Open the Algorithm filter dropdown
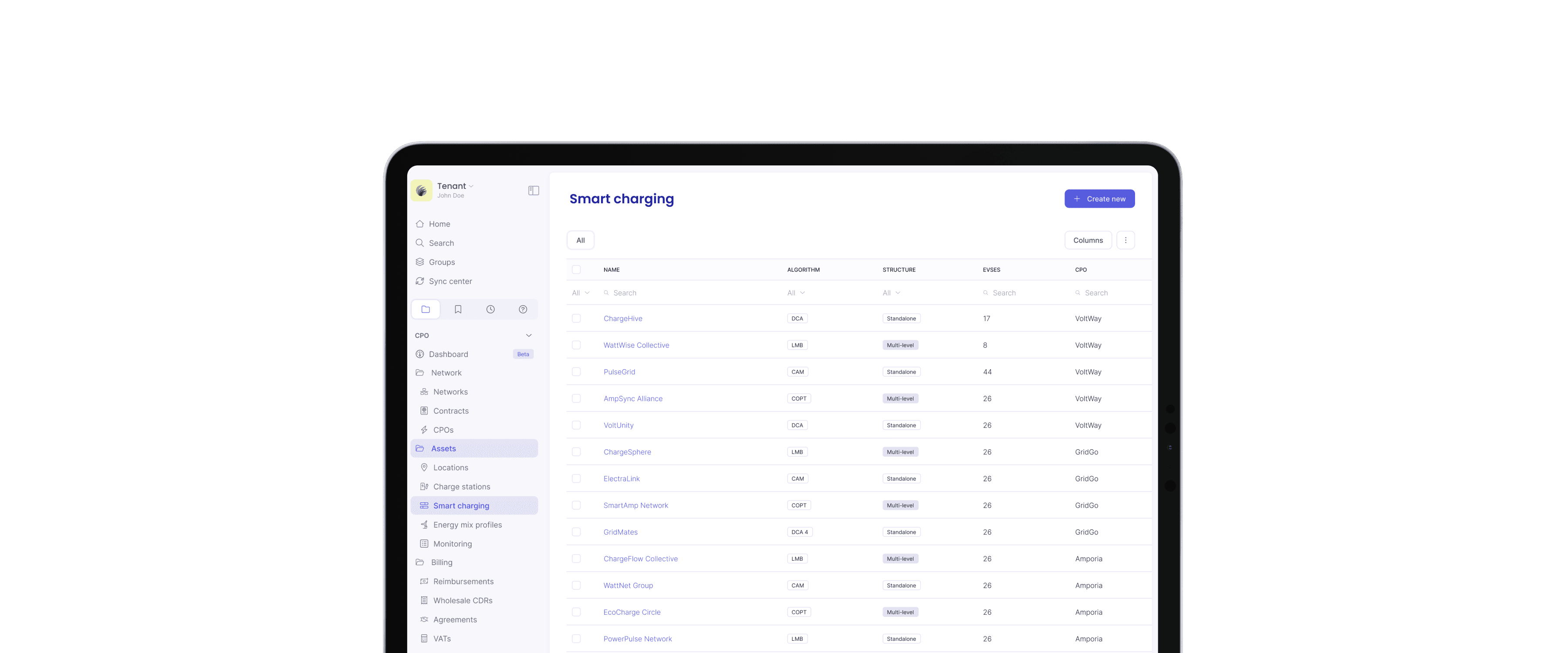 [x=796, y=293]
